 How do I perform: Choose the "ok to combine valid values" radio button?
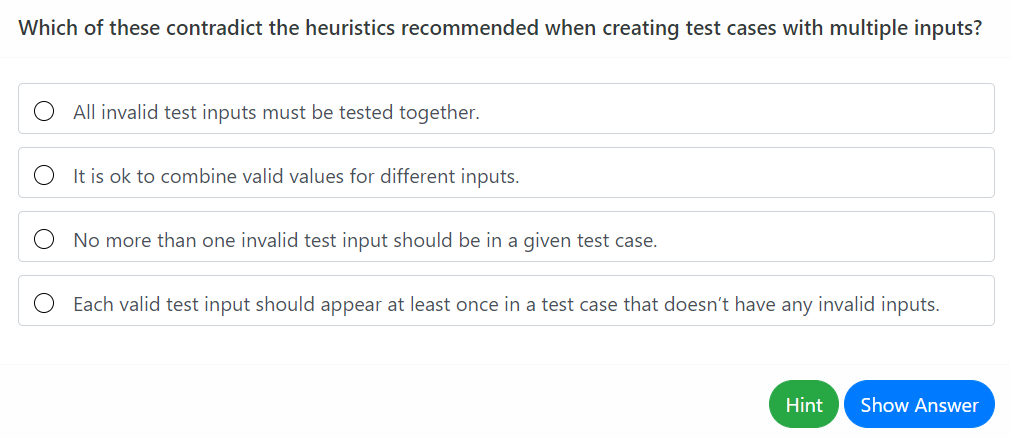tap(44, 176)
